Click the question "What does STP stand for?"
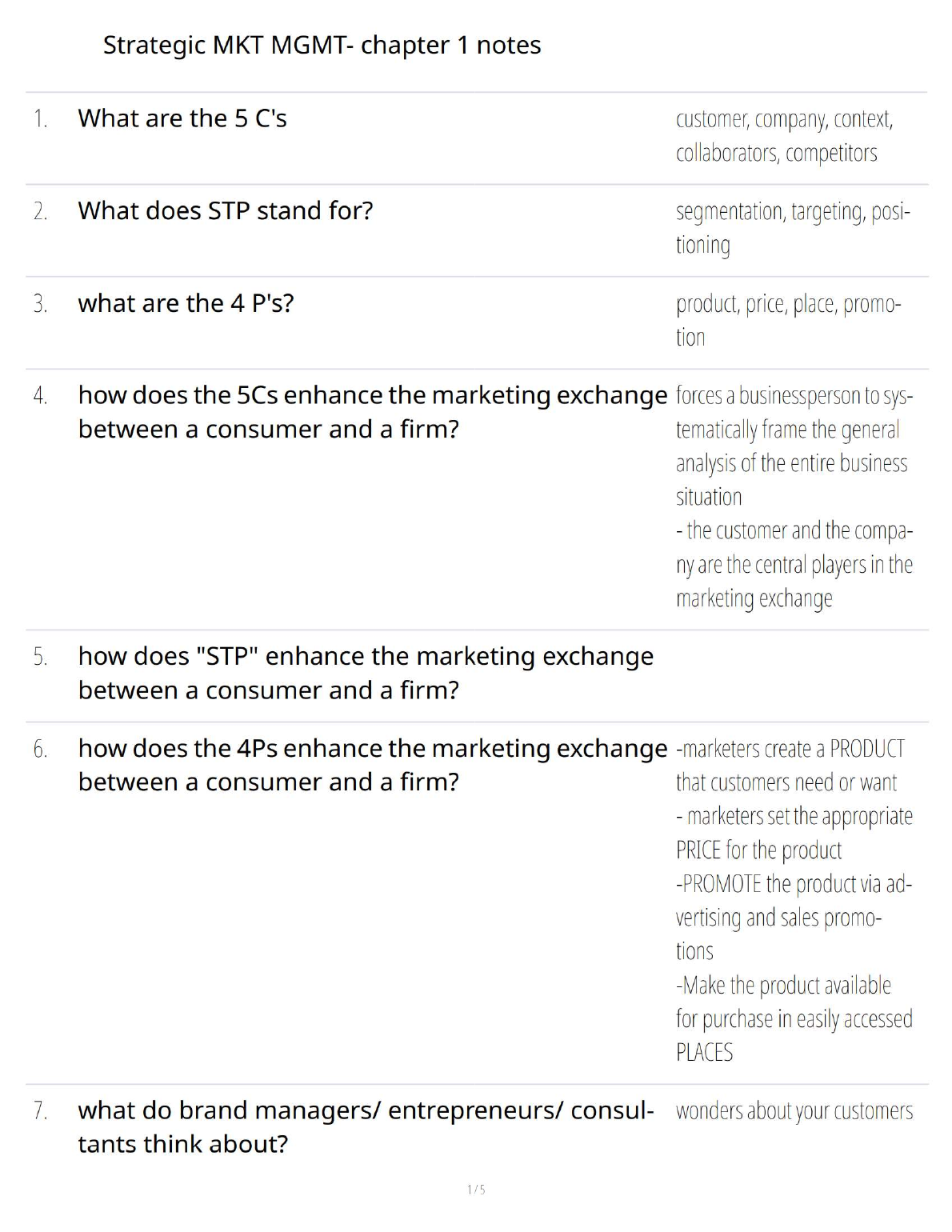This screenshot has height=1232, width=952. pyautogui.click(x=226, y=210)
